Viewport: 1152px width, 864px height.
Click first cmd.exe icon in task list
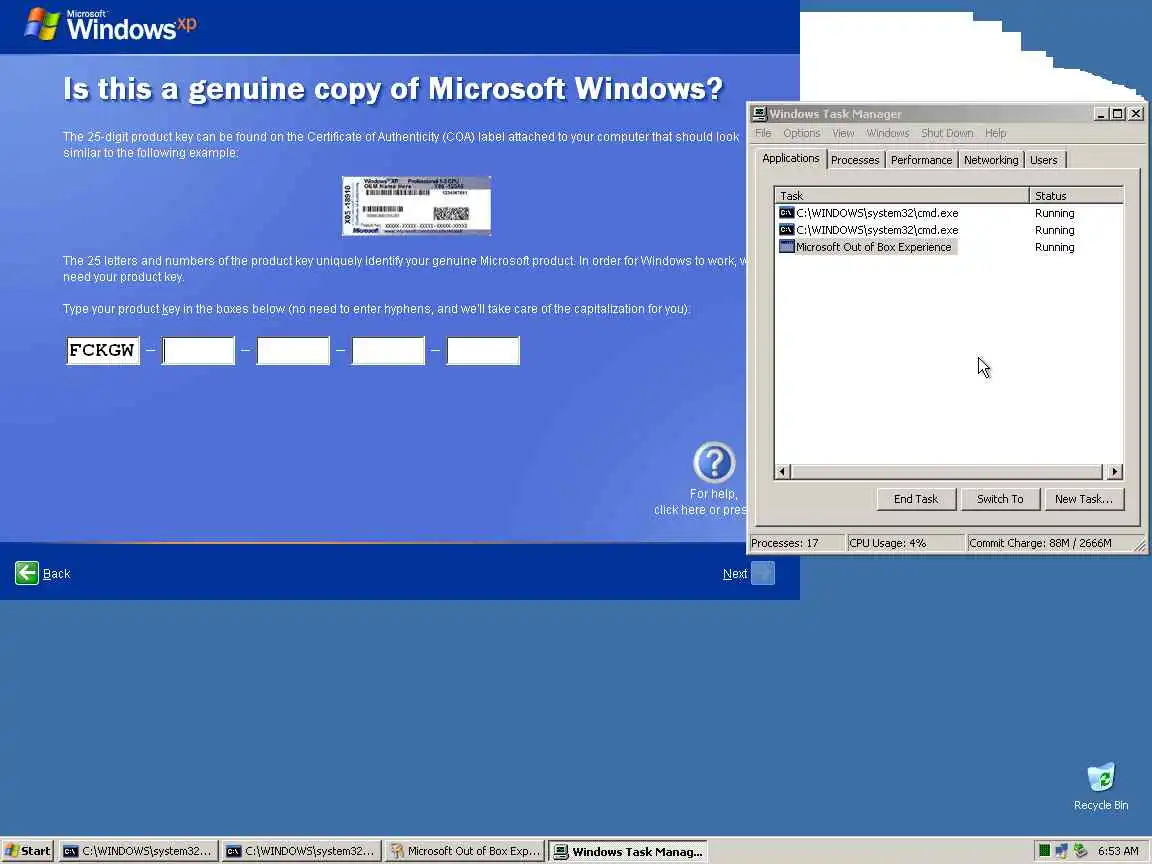[786, 213]
